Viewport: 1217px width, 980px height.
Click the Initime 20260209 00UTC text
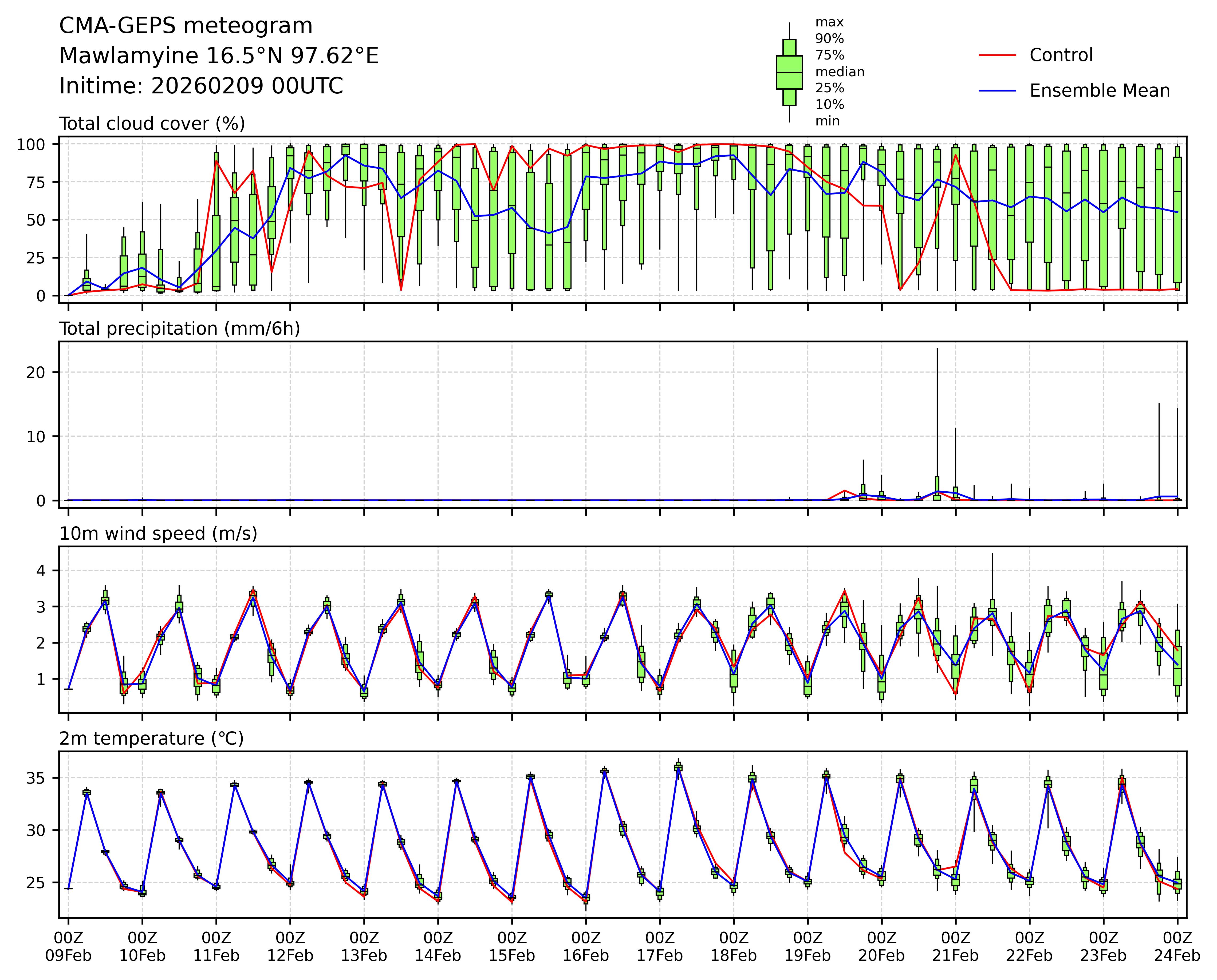(x=201, y=86)
